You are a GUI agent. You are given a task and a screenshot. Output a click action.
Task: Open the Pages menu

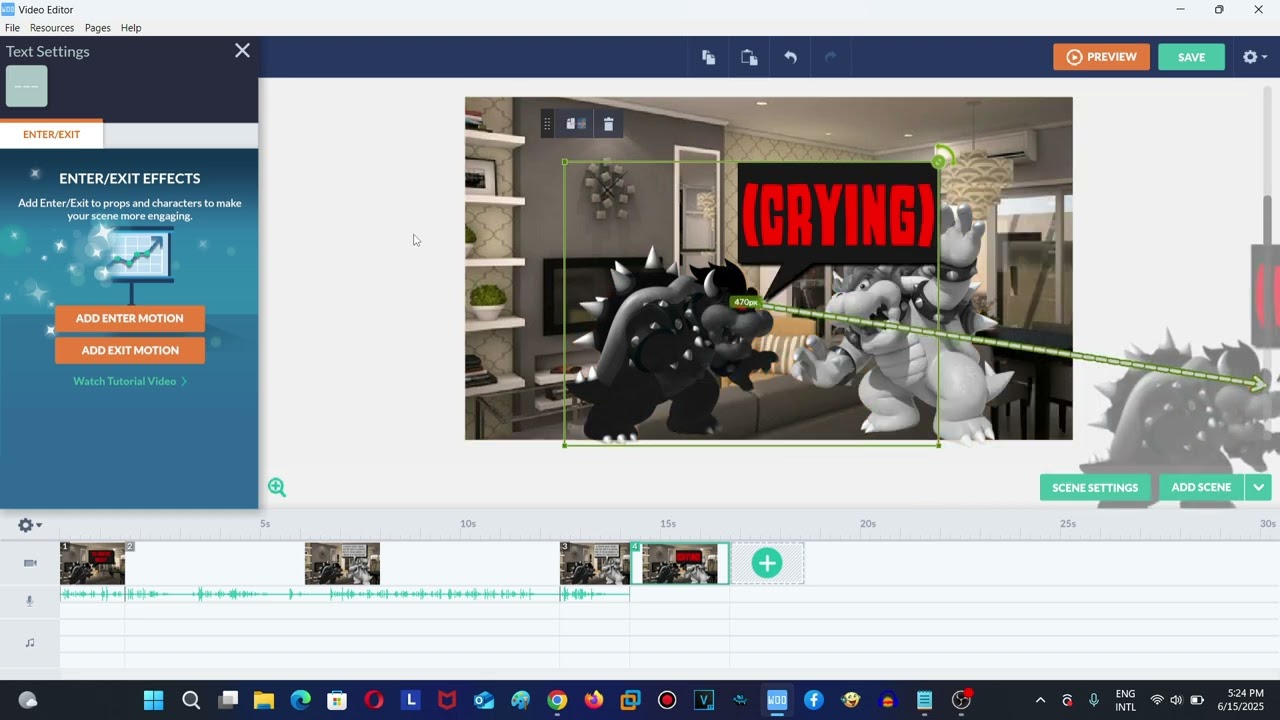point(97,28)
